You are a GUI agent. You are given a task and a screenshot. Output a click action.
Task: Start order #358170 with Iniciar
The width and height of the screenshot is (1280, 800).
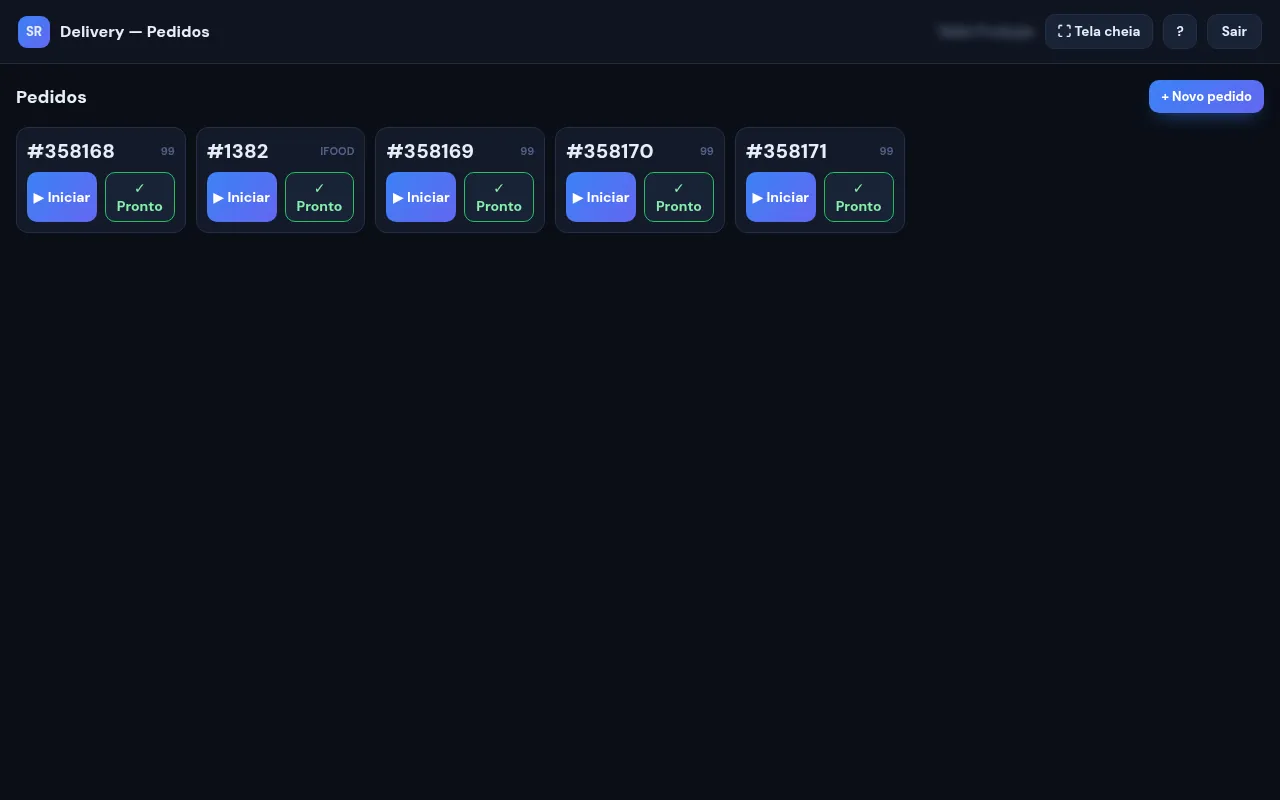(601, 197)
